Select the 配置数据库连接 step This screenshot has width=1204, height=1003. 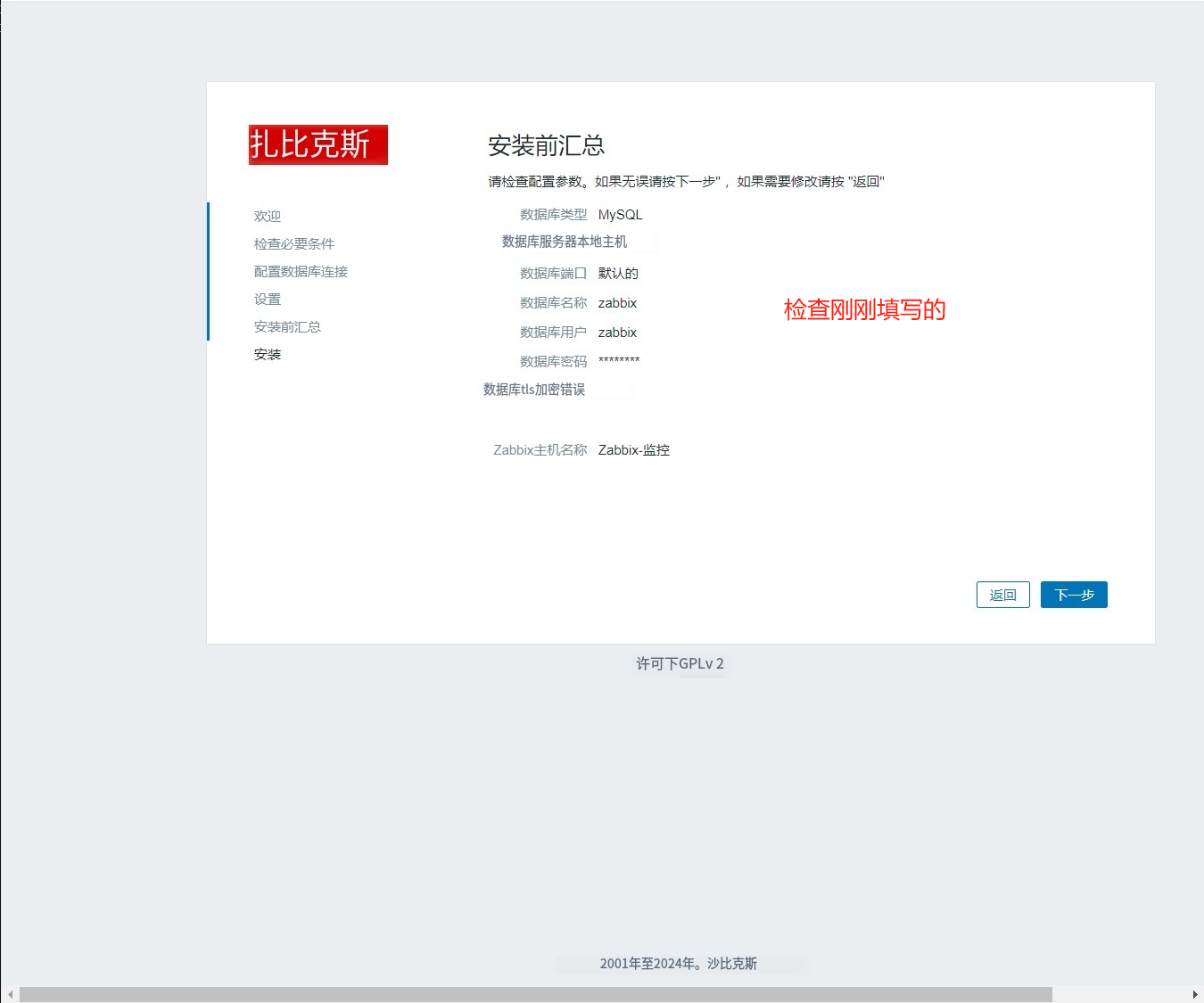(301, 271)
